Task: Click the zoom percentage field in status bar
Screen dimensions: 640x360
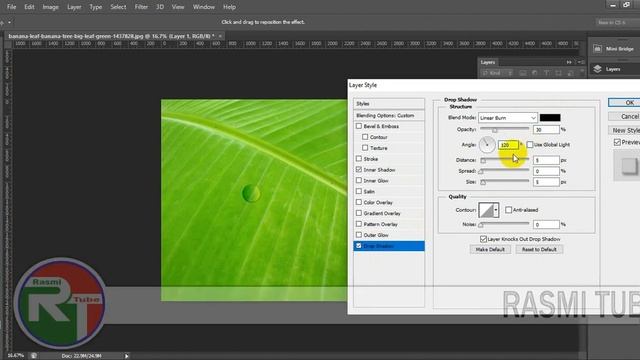Action: click(x=16, y=356)
